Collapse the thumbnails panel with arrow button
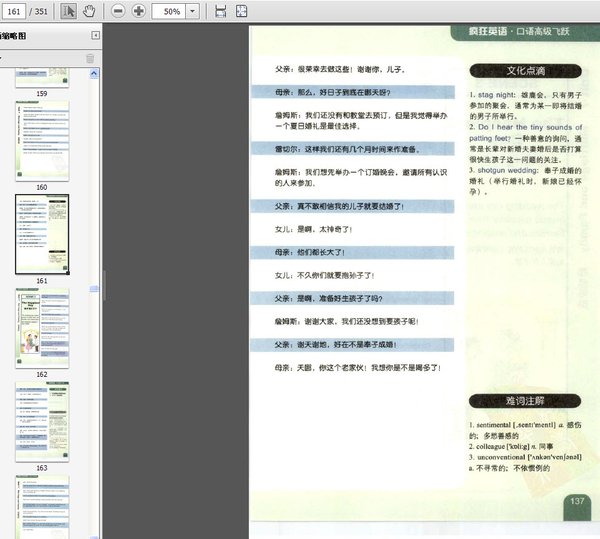This screenshot has width=600, height=539. point(96,36)
